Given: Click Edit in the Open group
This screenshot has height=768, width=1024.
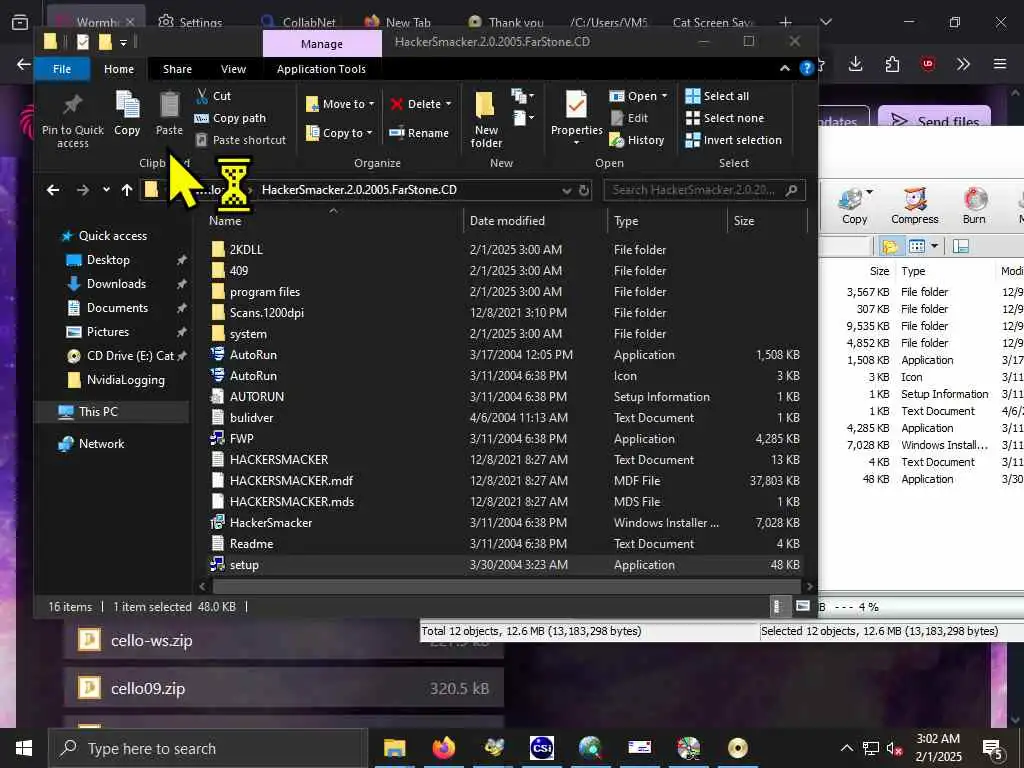Looking at the screenshot, I should pos(629,118).
